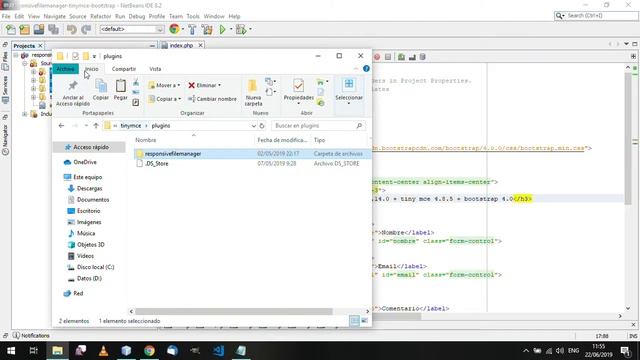Click the Propiedades checkmark icon in ribbon
This screenshot has width=640, height=360.
298,86
